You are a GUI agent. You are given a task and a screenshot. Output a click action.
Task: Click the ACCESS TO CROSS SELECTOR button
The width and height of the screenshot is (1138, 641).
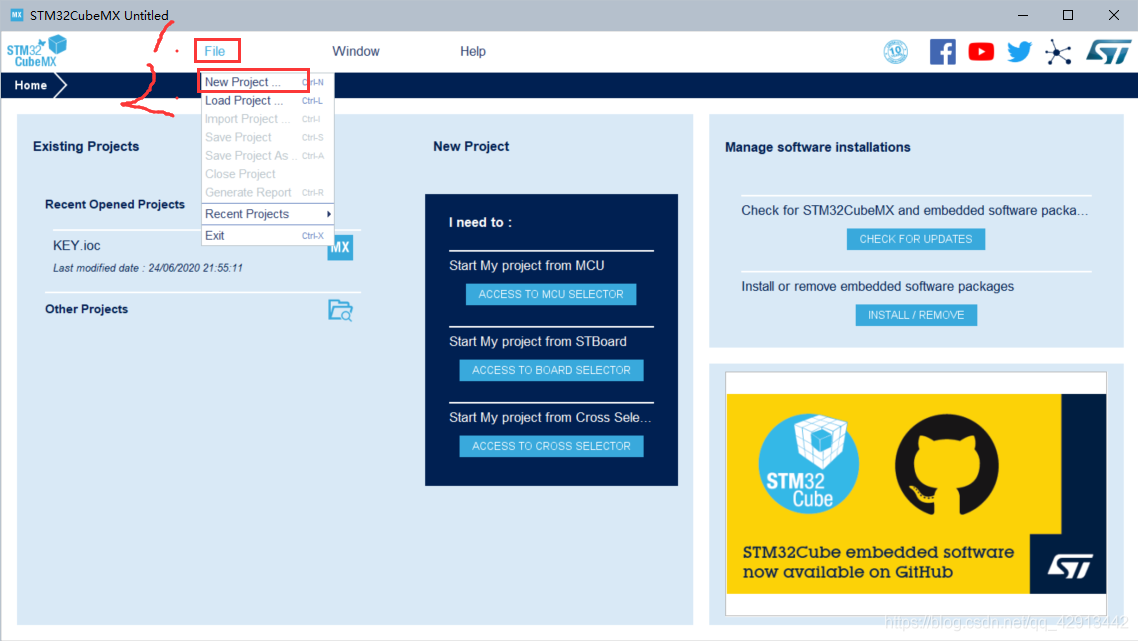point(551,446)
